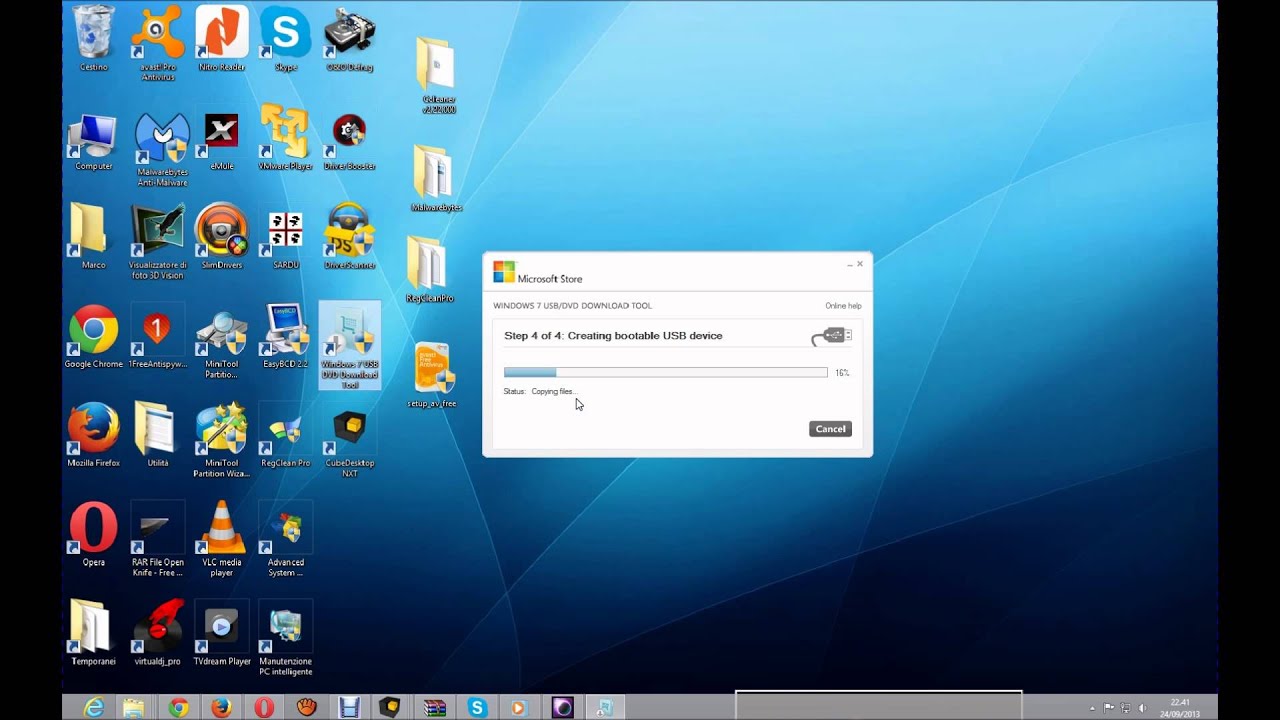This screenshot has width=1280, height=720.
Task: Launch Chrome from the taskbar
Action: pos(178,708)
